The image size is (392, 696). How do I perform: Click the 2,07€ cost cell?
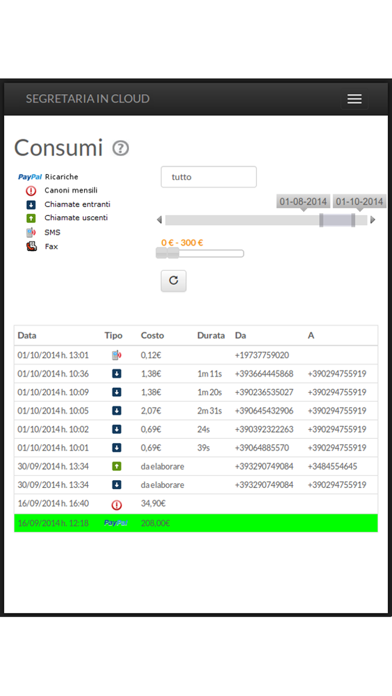click(x=151, y=411)
